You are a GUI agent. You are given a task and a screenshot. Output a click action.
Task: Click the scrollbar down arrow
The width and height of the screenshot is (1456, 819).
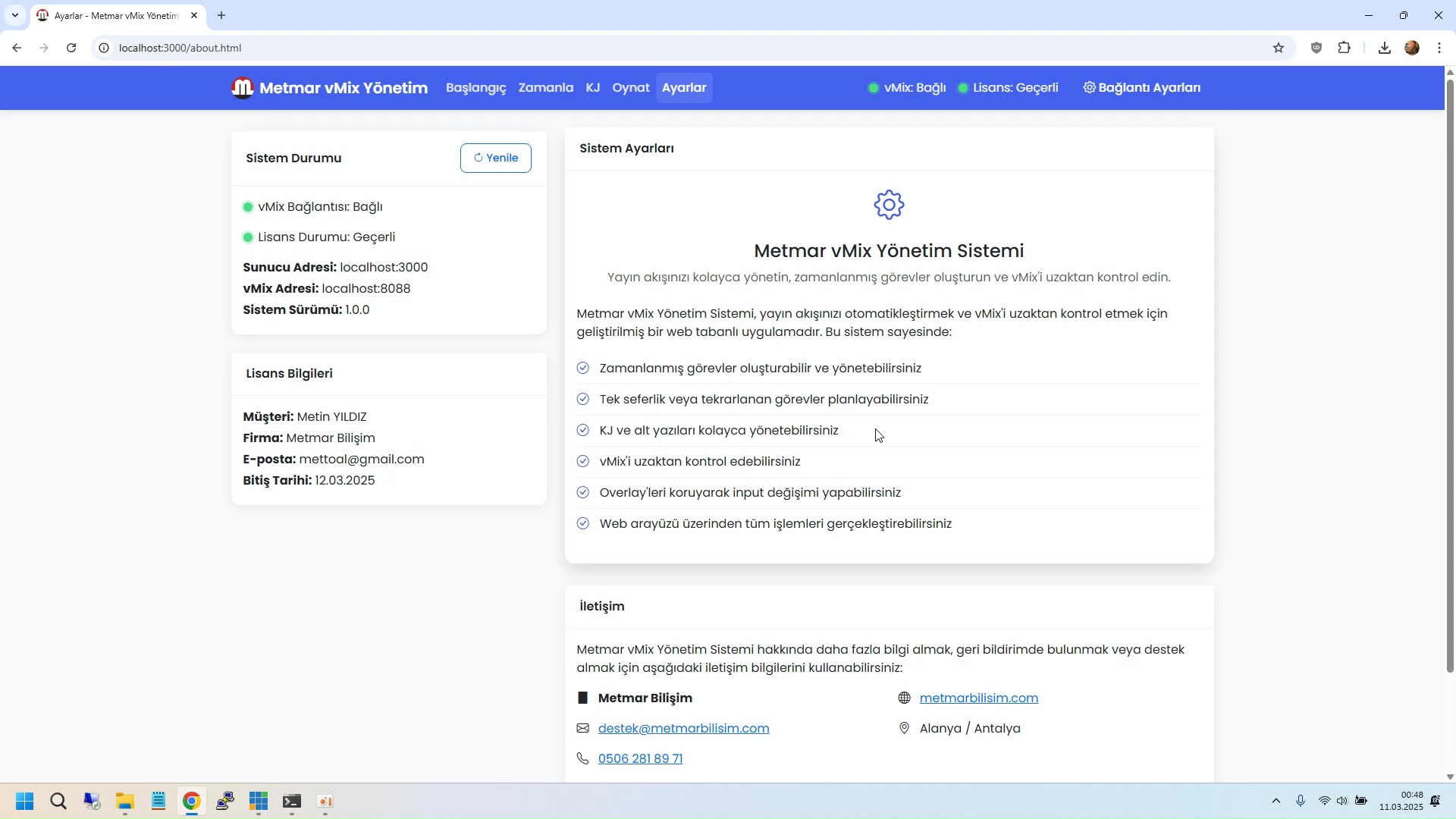click(x=1450, y=777)
